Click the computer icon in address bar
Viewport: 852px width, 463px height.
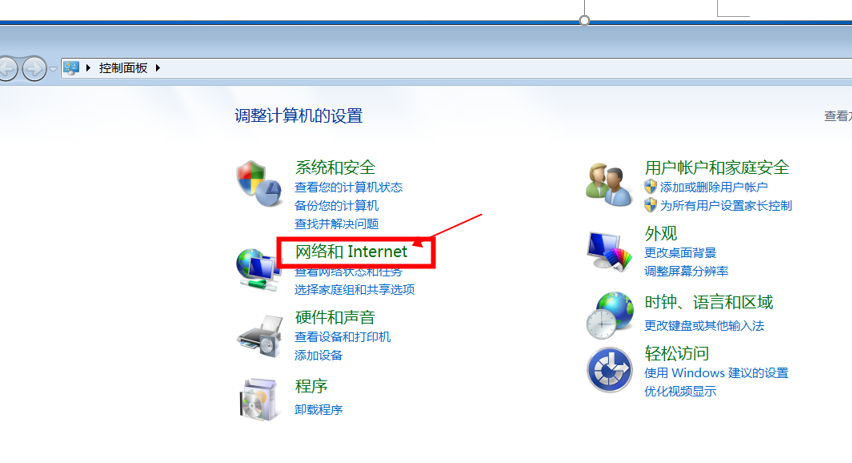point(71,68)
